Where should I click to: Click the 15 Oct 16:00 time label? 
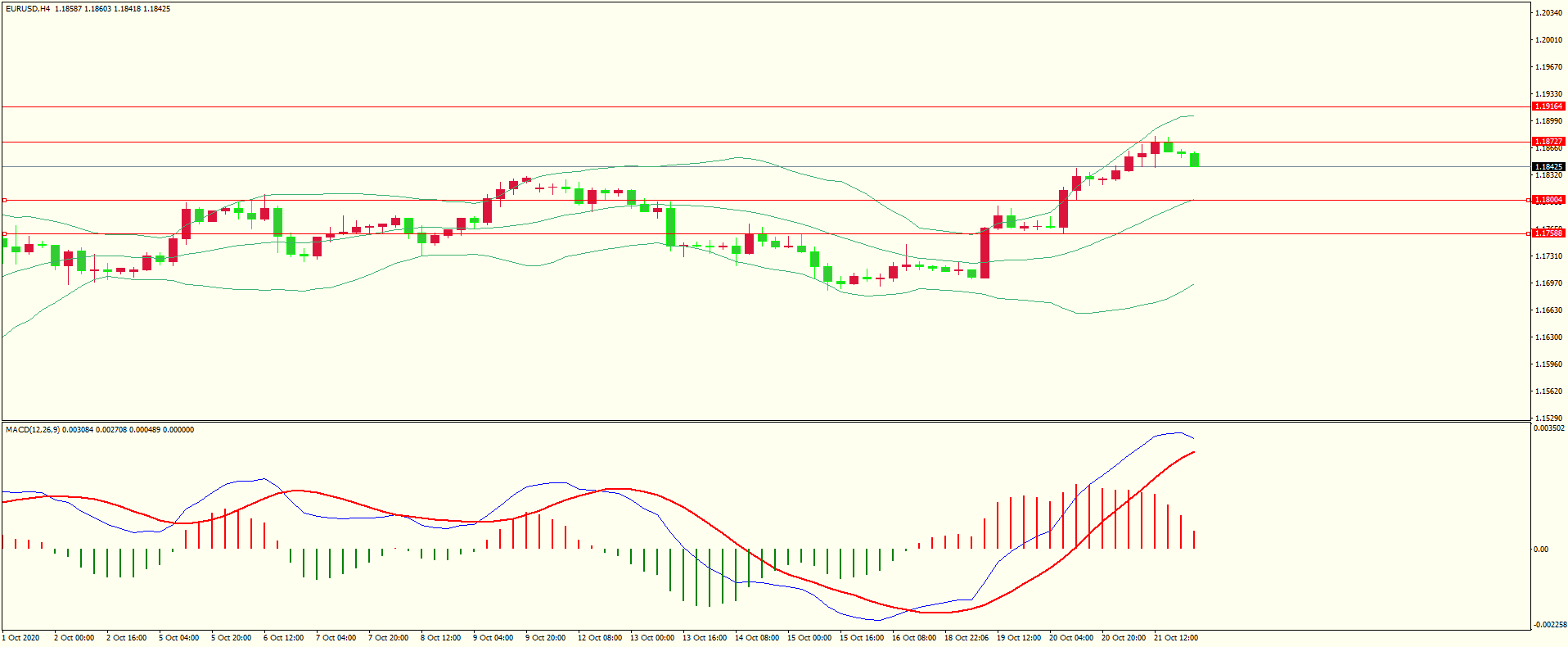coord(862,638)
